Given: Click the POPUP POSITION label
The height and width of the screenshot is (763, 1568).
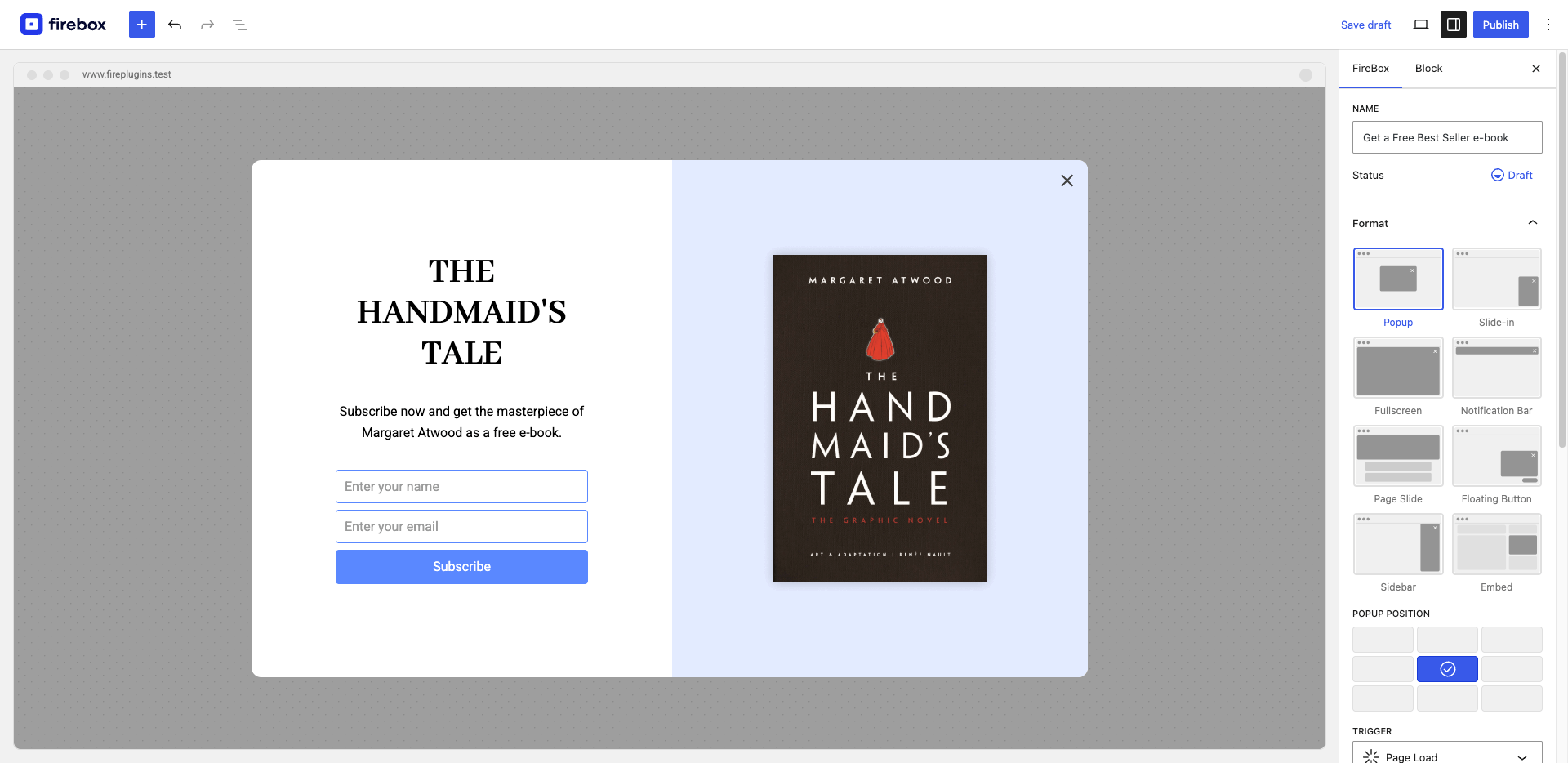Looking at the screenshot, I should point(1391,614).
